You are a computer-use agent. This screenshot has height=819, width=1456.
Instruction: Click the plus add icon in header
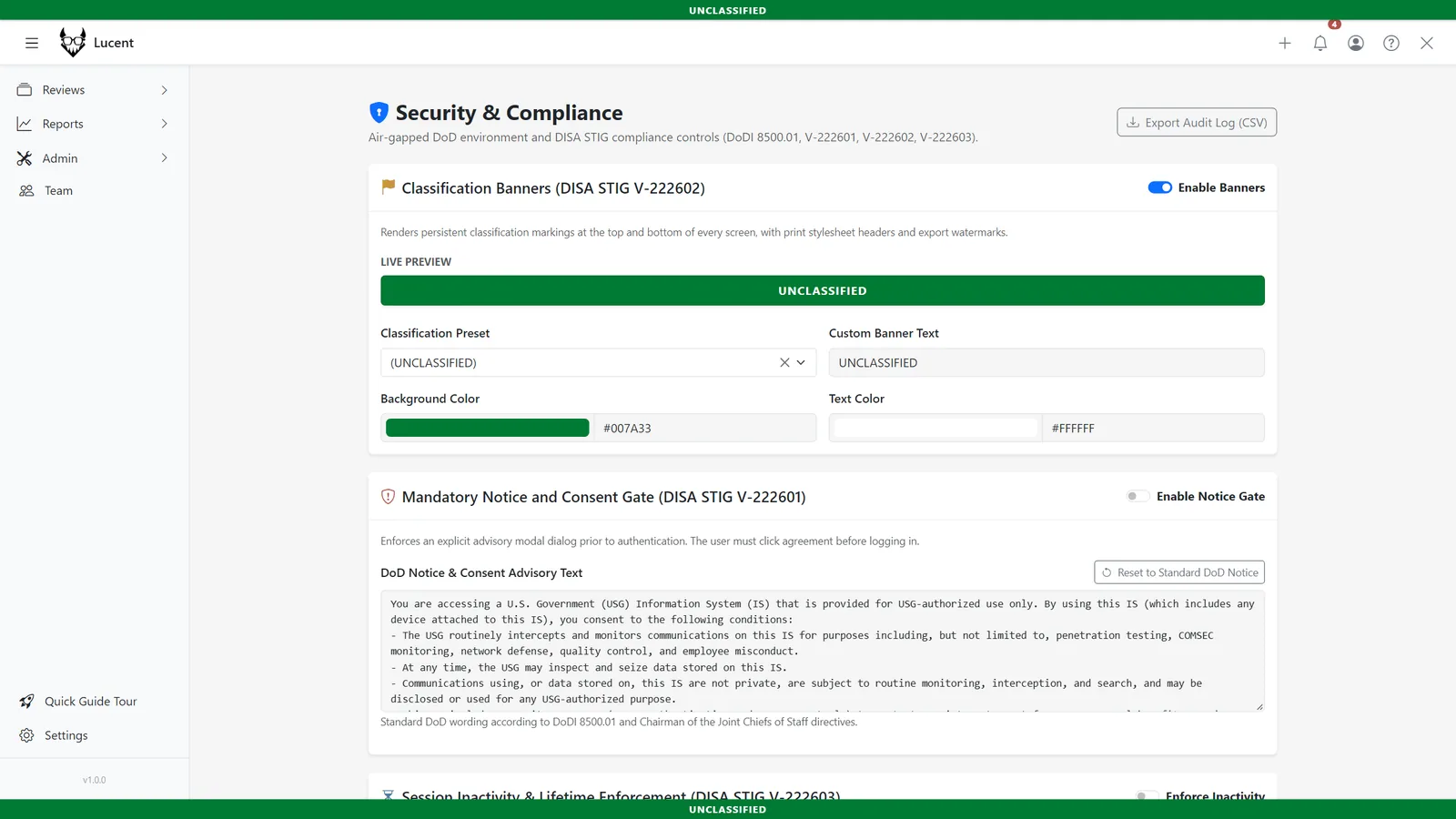pyautogui.click(x=1285, y=43)
